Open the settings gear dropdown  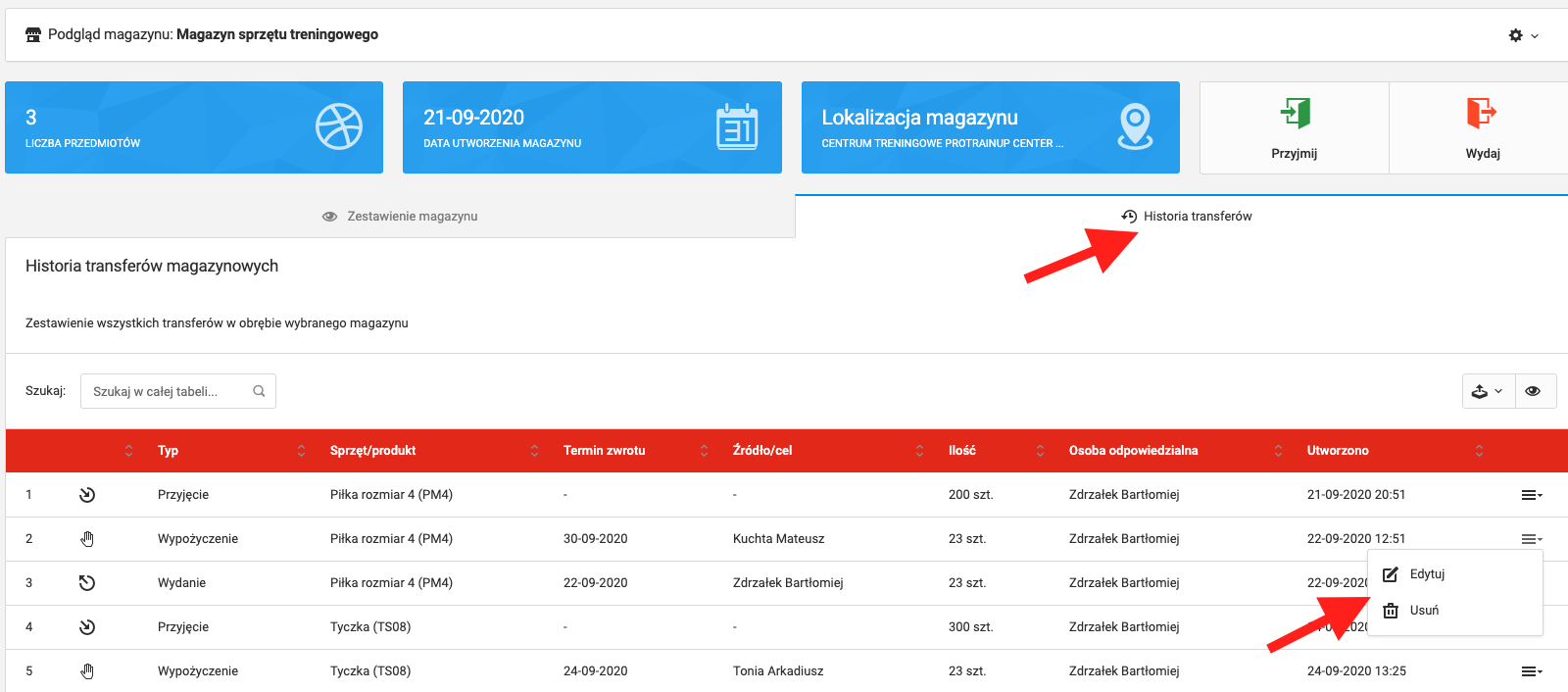point(1522,35)
